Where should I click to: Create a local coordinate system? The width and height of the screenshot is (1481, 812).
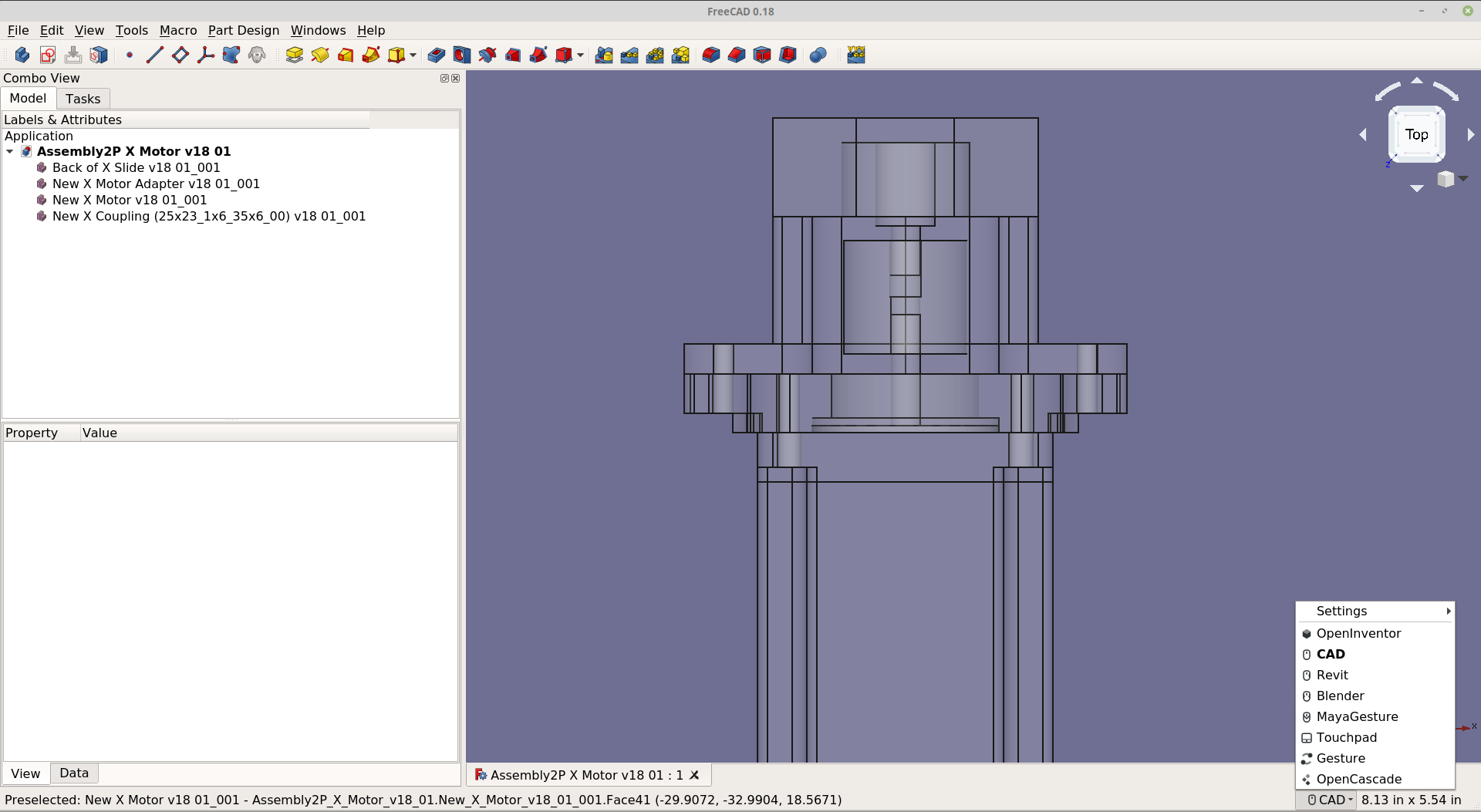click(x=206, y=55)
